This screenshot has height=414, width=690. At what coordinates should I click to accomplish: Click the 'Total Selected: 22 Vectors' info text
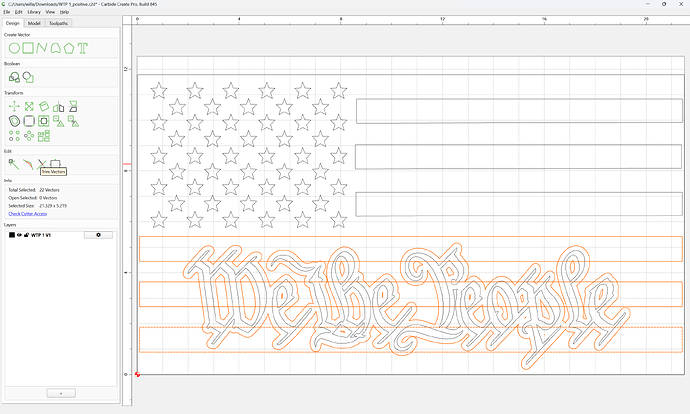(x=34, y=190)
